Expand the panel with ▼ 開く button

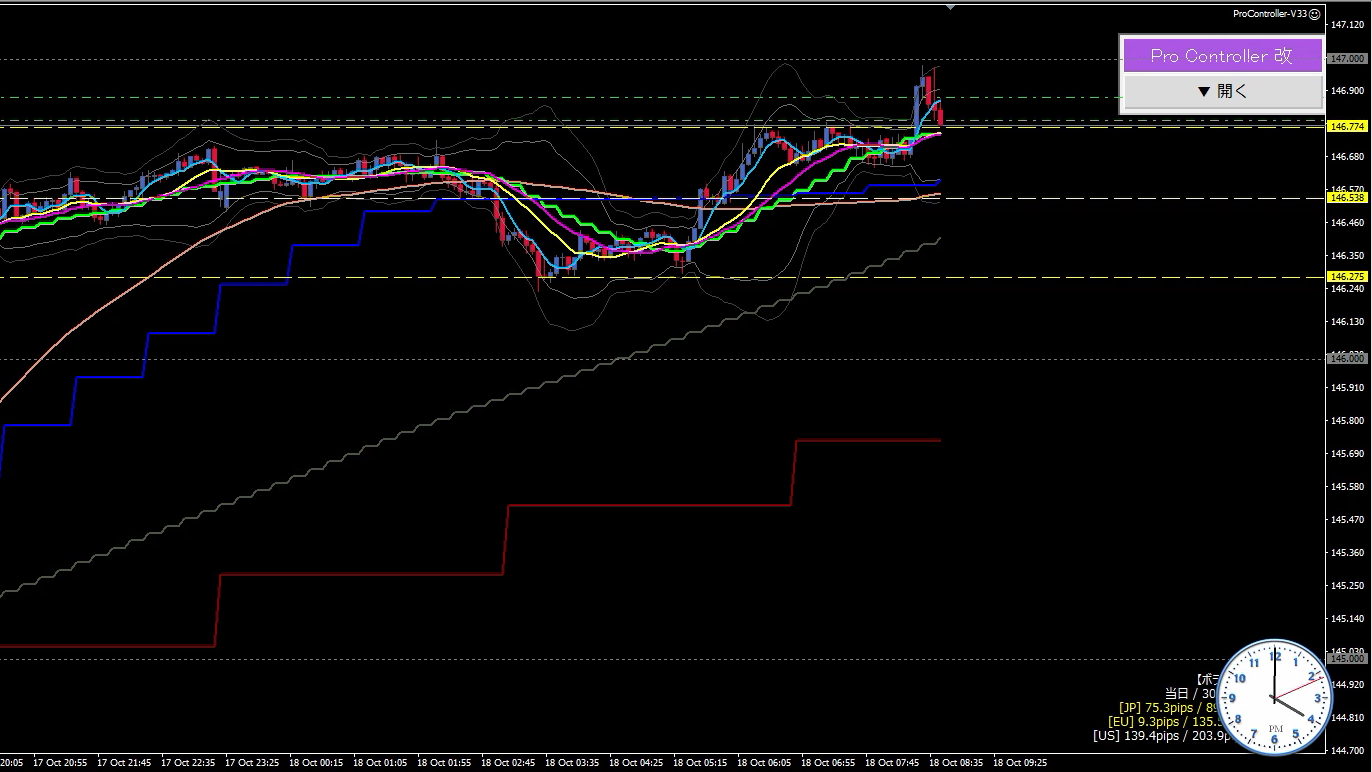[1222, 91]
